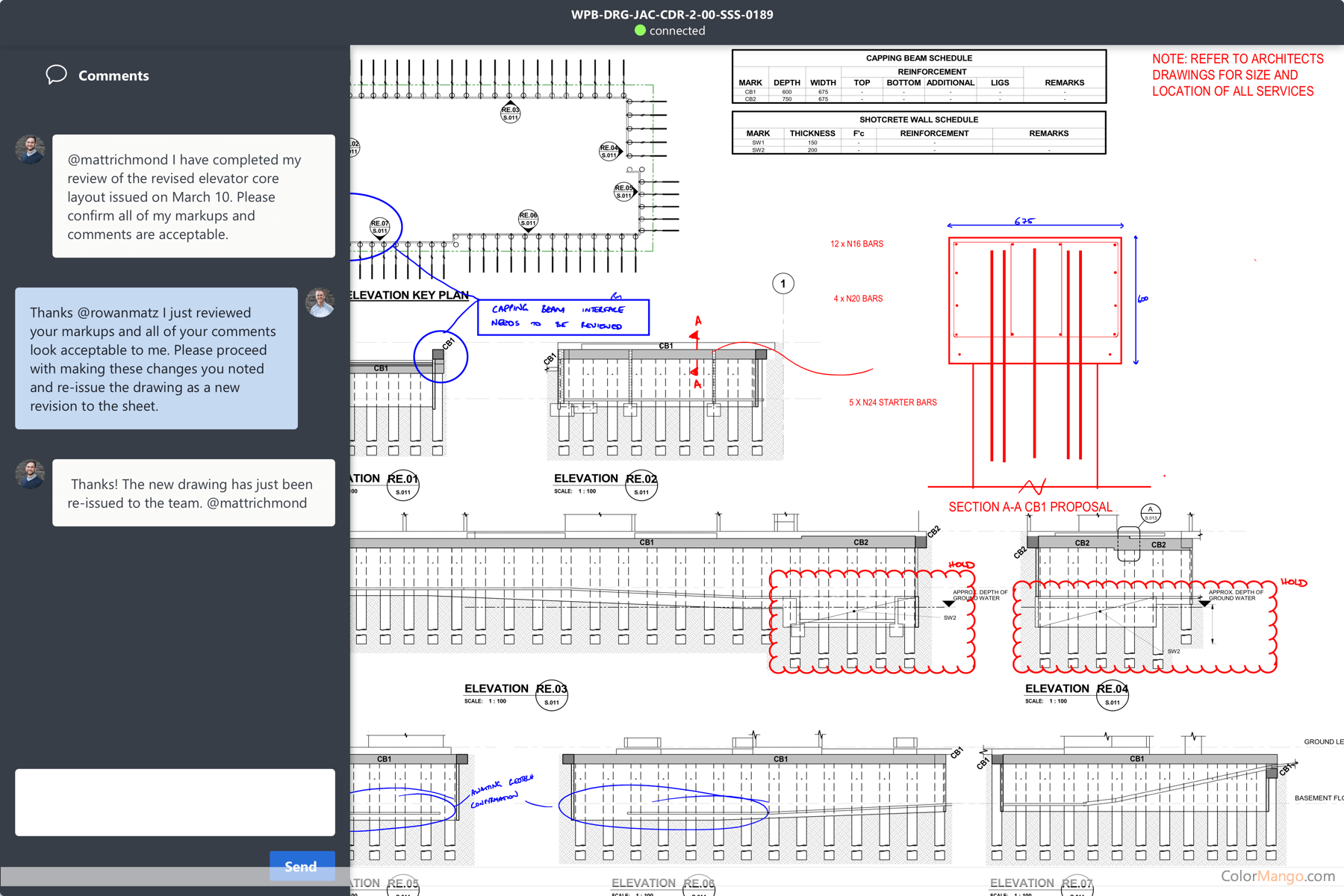Click the @rowanmatz mention in the reply
Image resolution: width=1344 pixels, height=896 pixels.
click(x=118, y=313)
